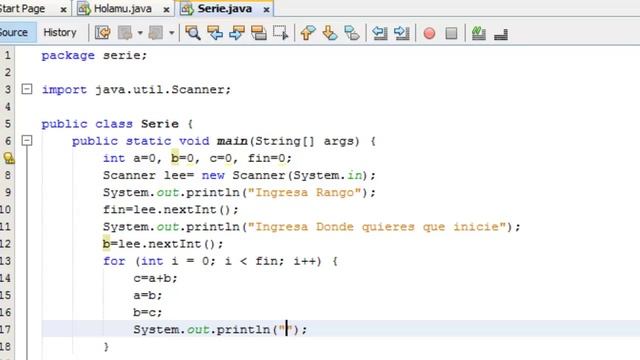Viewport: 640px width, 360px height.
Task: Collapse the main method fold
Action: pos(27,140)
